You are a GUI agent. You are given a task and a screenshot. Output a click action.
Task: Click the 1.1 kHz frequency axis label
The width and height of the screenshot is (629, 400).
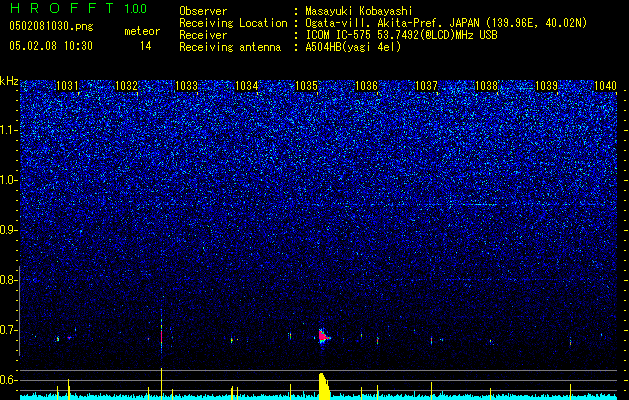(x=8, y=130)
